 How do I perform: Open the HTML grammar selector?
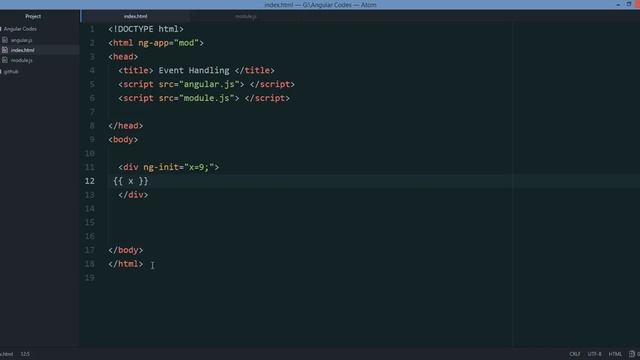click(615, 354)
